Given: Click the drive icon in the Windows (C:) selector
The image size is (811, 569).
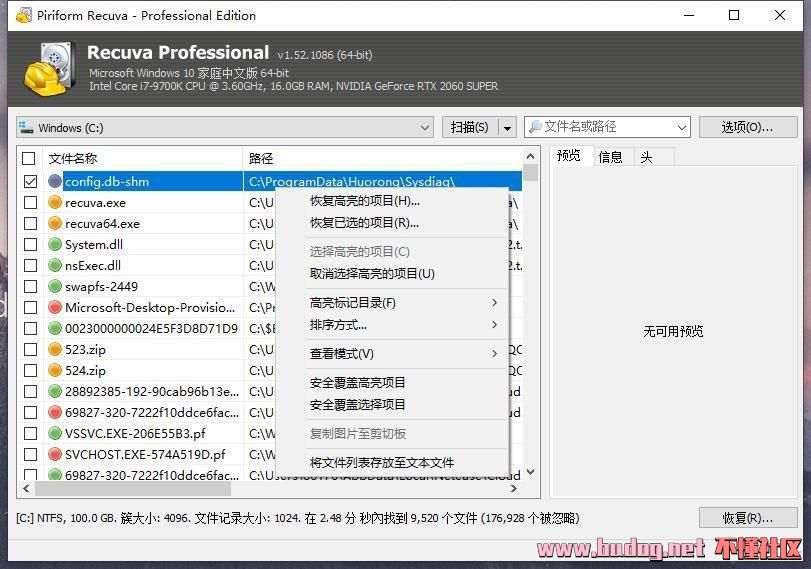Looking at the screenshot, I should tap(27, 128).
